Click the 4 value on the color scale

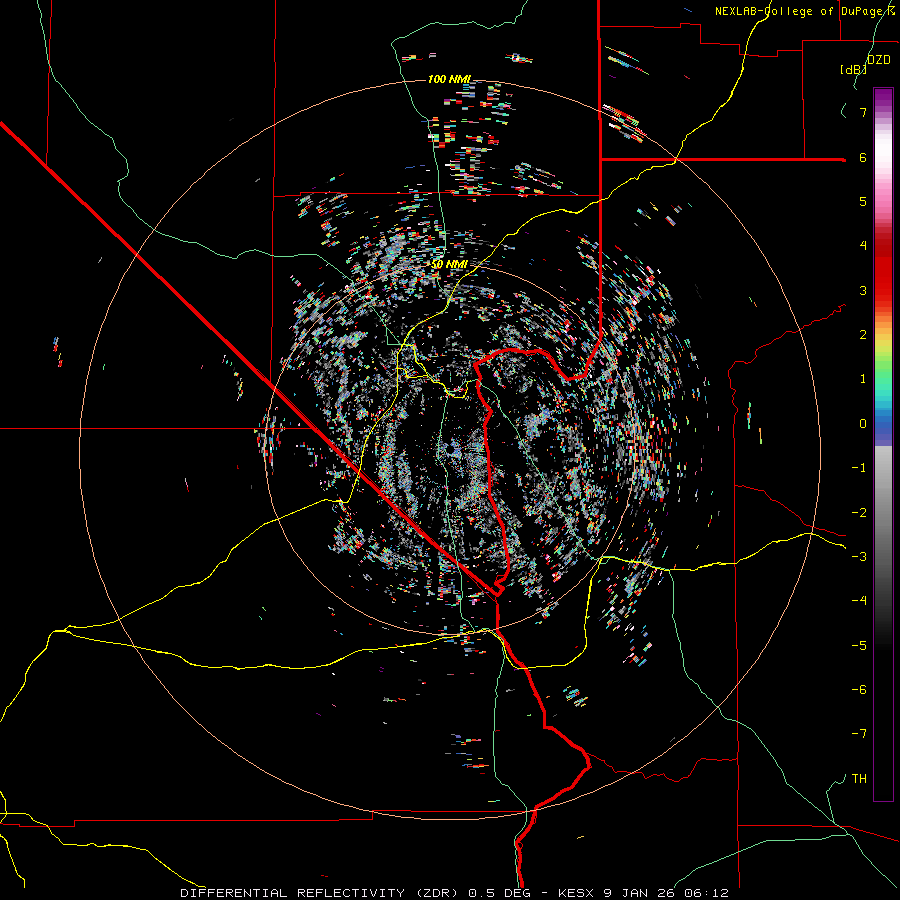863,246
